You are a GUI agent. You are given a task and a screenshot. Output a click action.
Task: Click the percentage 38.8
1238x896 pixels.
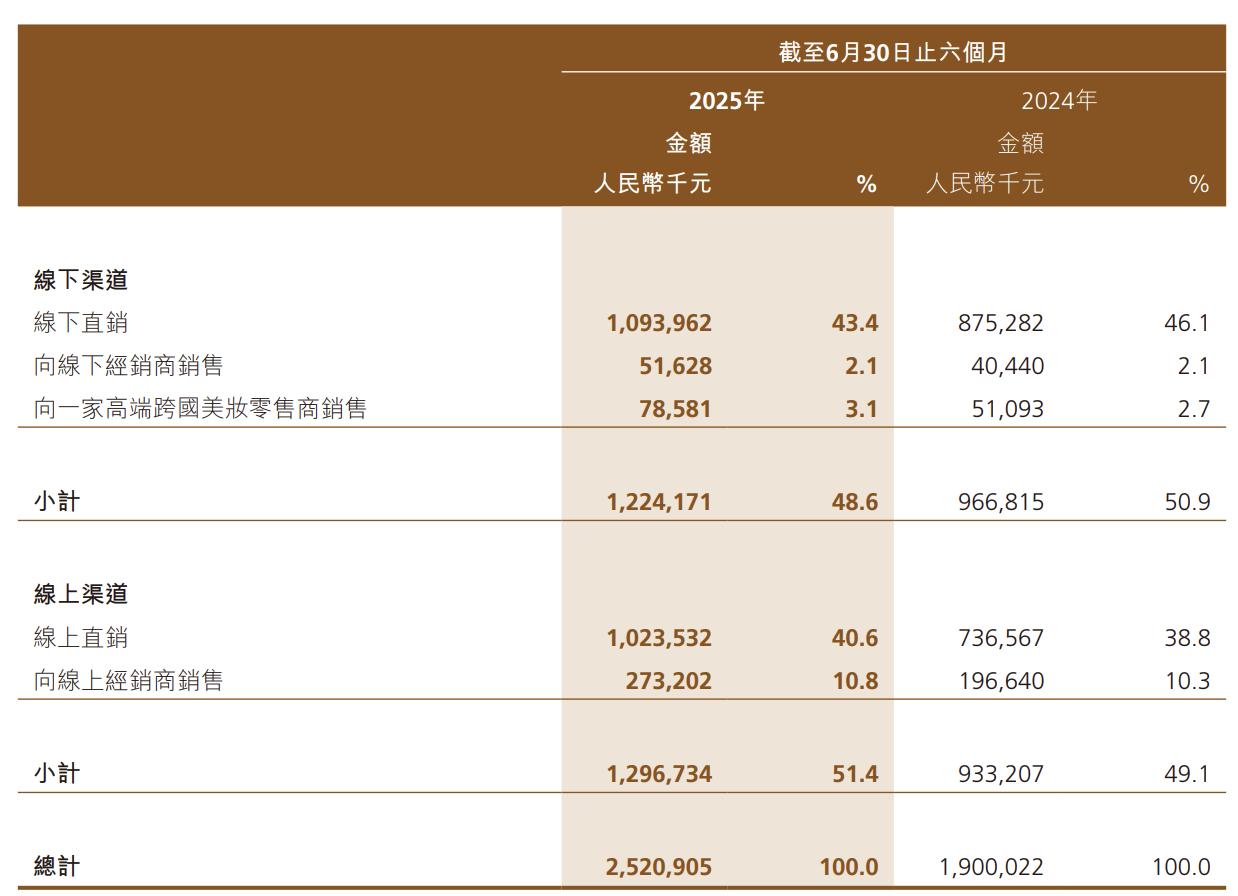tap(1188, 637)
